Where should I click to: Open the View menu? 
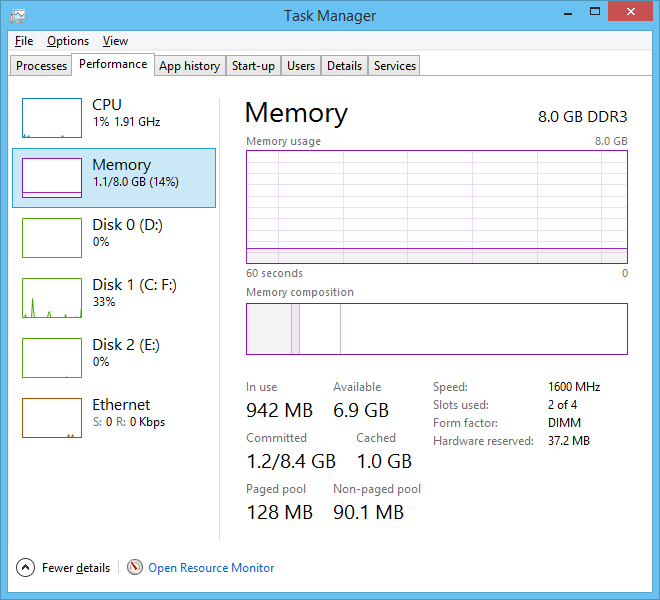115,41
